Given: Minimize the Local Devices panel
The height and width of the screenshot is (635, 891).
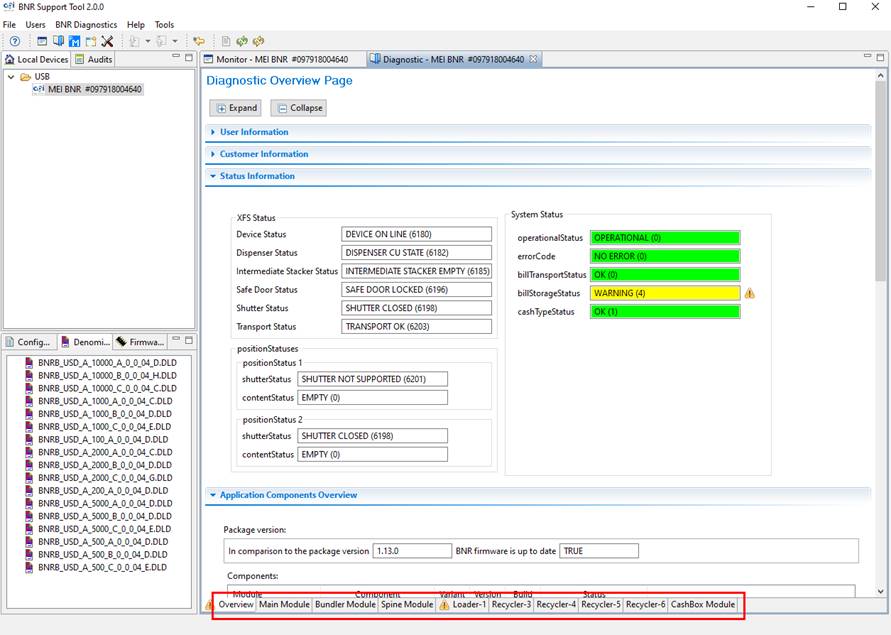Looking at the screenshot, I should click(174, 59).
